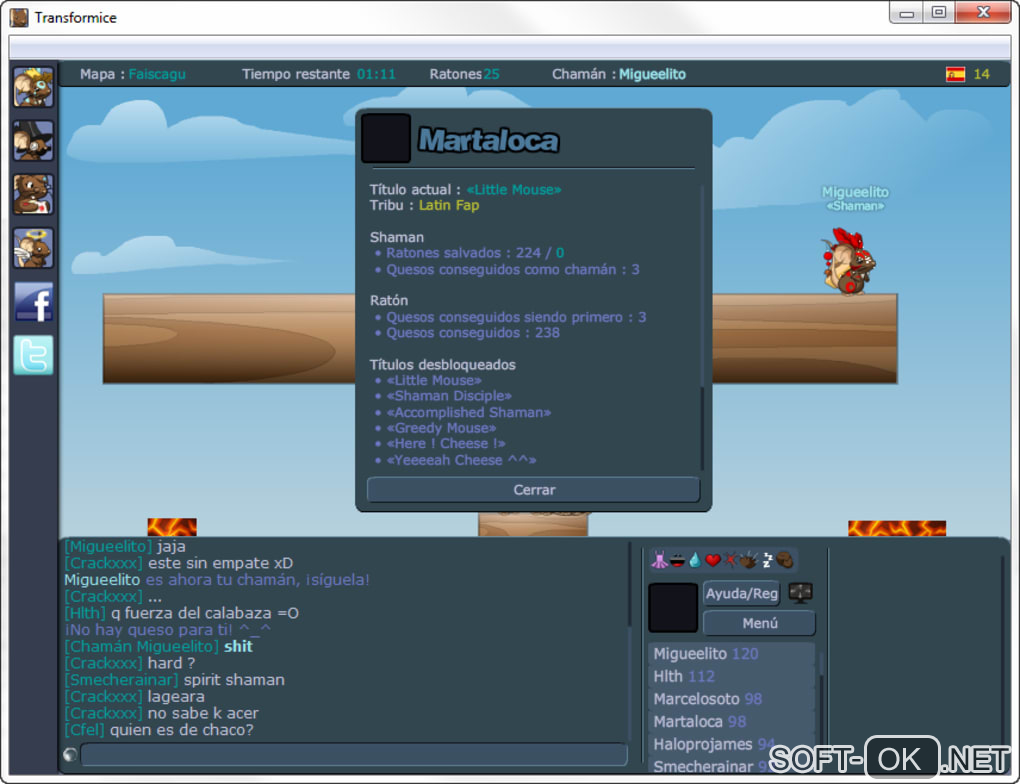Click [Chamán Migueelito] name in chat
Image resolution: width=1020 pixels, height=784 pixels.
142,647
